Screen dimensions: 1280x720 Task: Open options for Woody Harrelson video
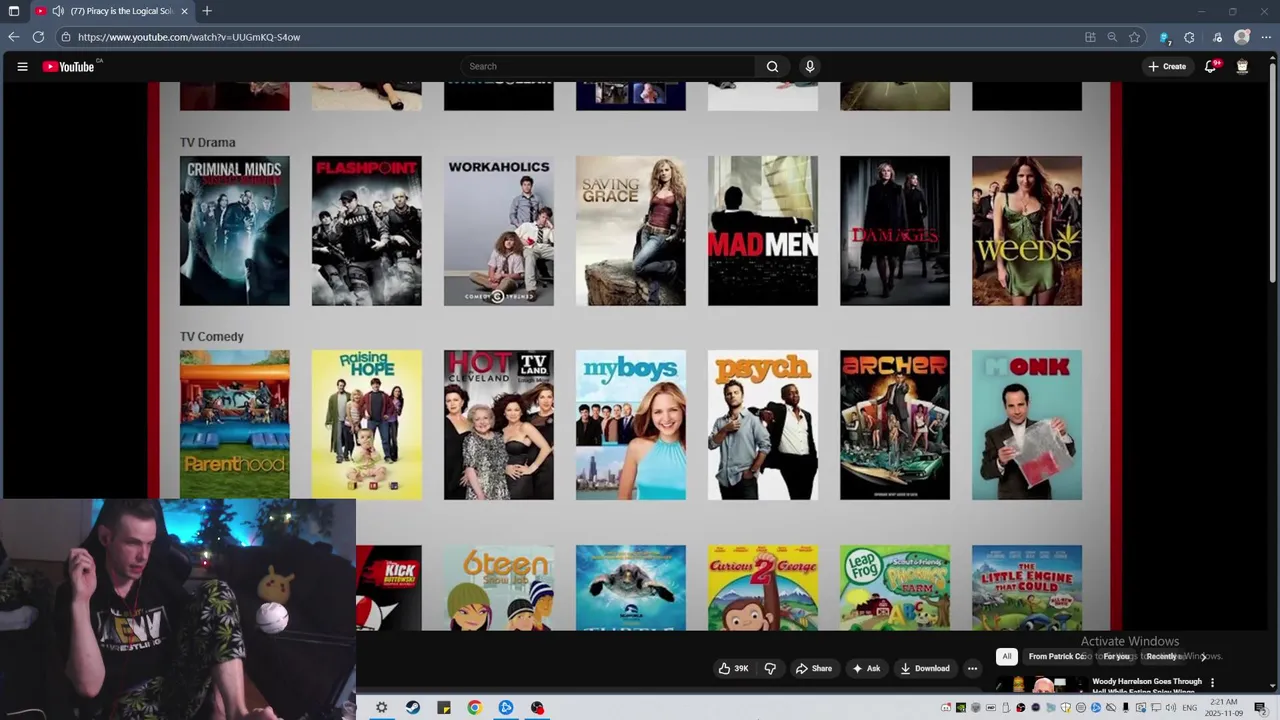pos(1213,682)
